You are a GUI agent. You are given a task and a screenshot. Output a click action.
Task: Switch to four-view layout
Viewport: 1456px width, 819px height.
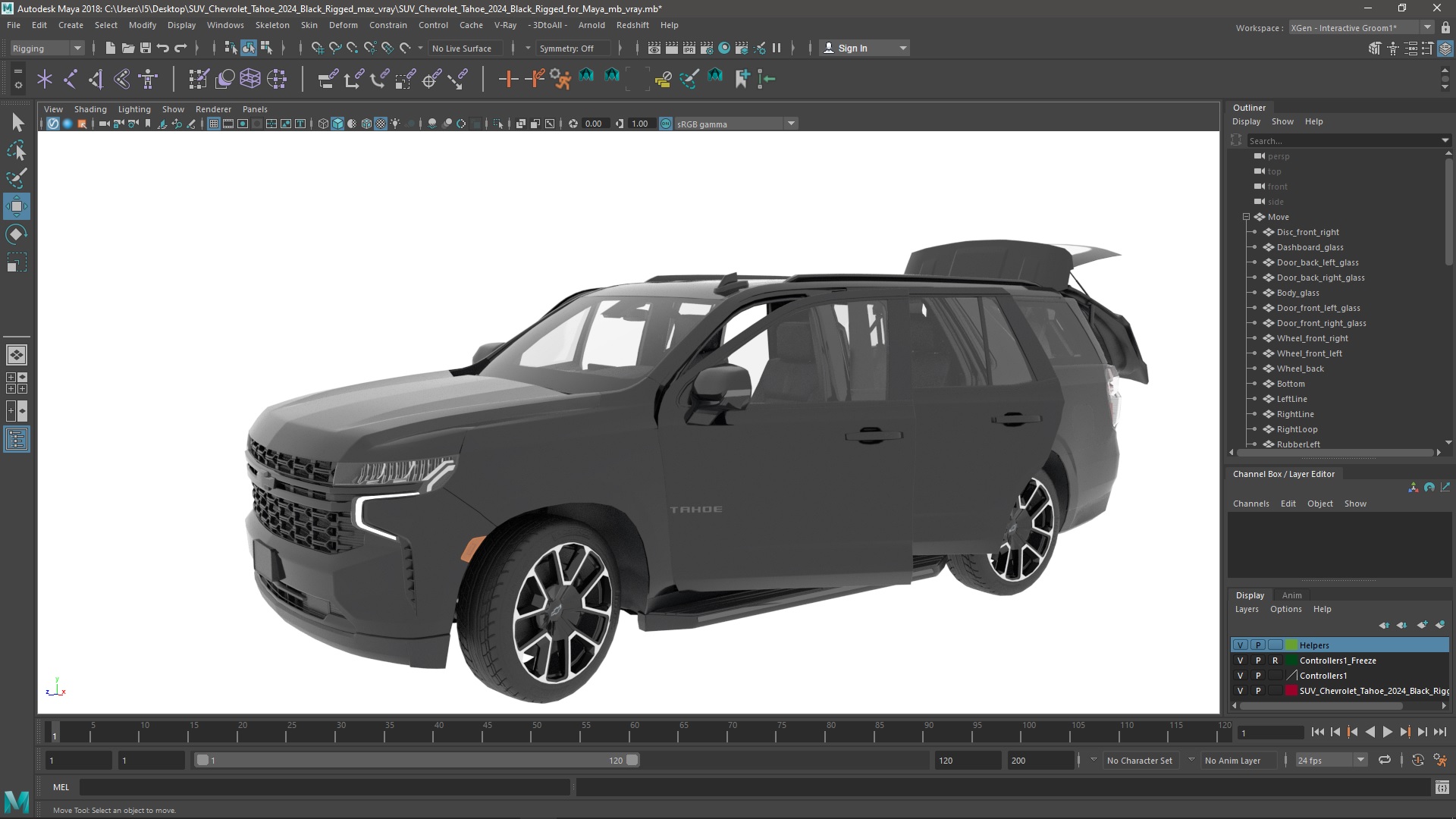click(17, 383)
